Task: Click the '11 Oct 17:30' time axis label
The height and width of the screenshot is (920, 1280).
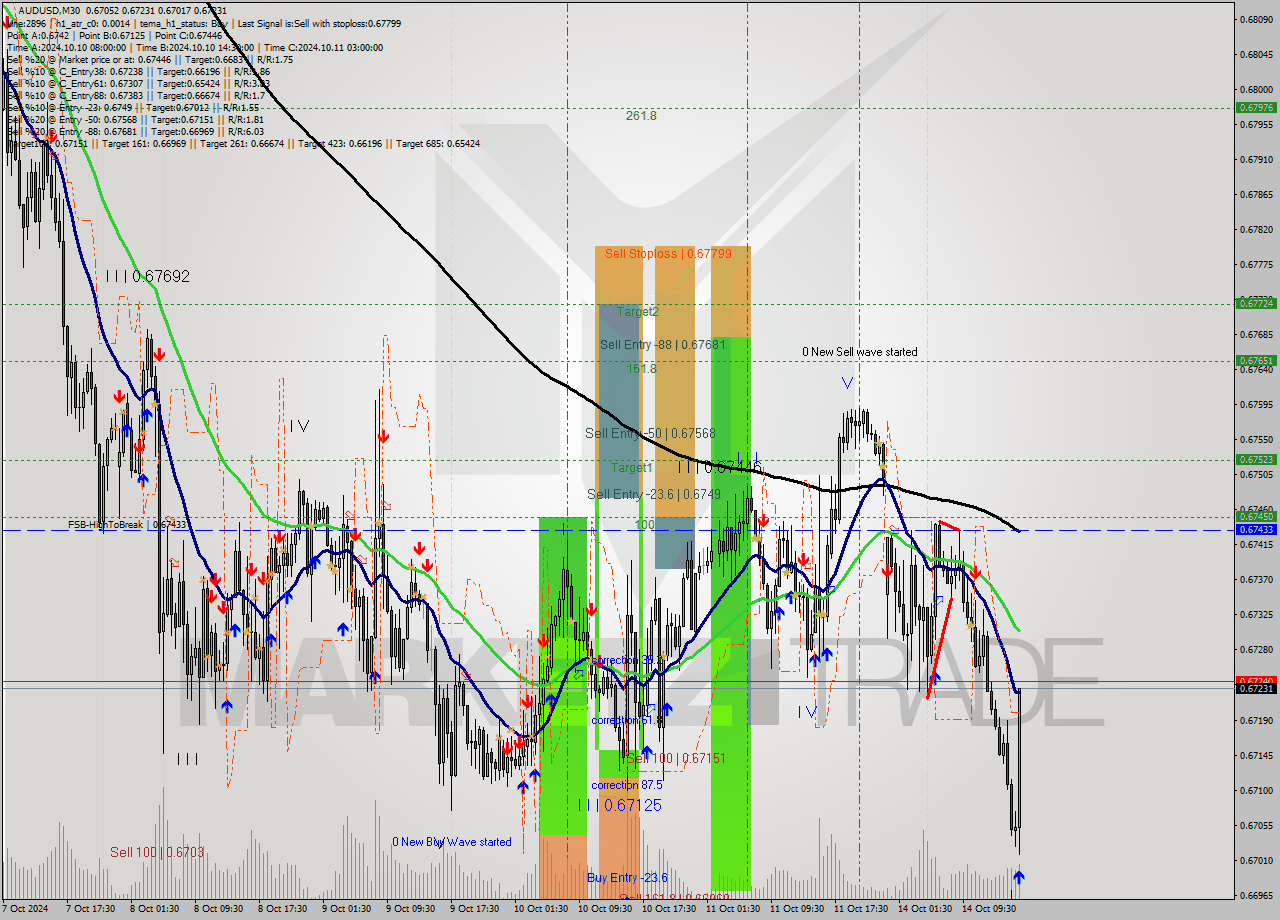Action: (x=861, y=909)
